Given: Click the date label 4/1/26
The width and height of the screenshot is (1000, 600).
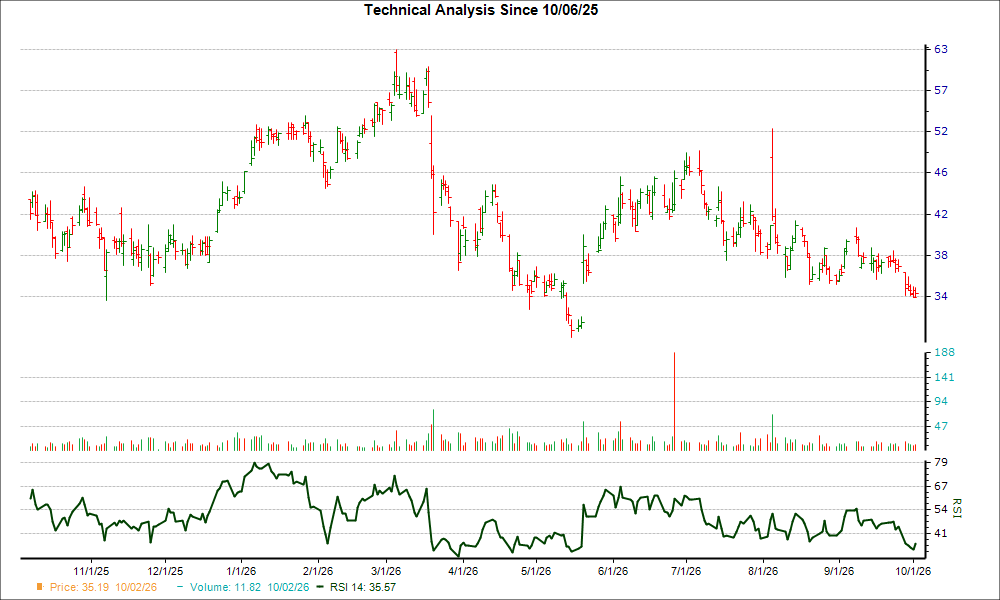Looking at the screenshot, I should (x=464, y=571).
